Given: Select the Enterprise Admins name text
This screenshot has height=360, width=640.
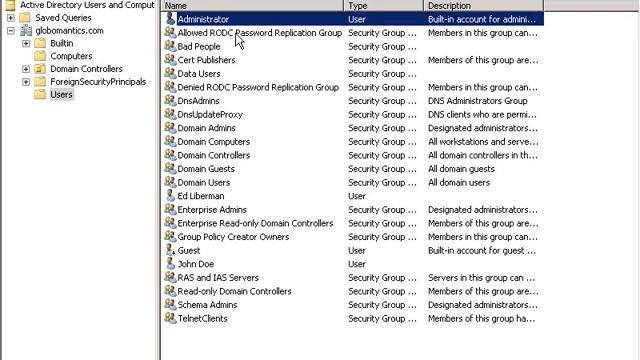Looking at the screenshot, I should click(212, 210).
